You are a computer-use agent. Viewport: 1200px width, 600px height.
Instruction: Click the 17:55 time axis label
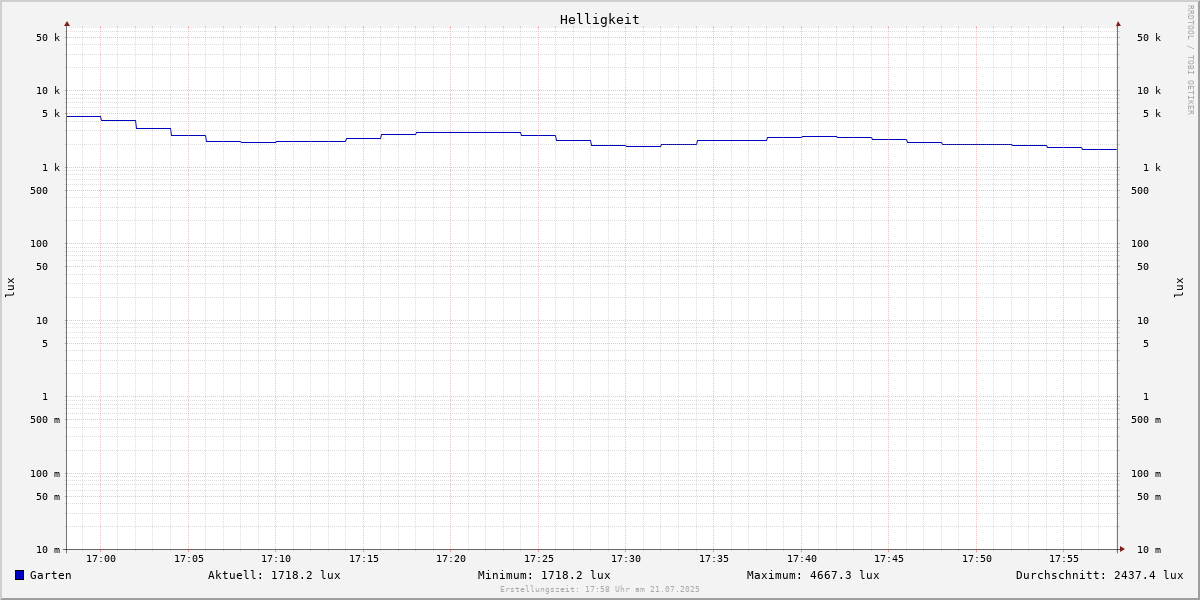pos(1064,559)
